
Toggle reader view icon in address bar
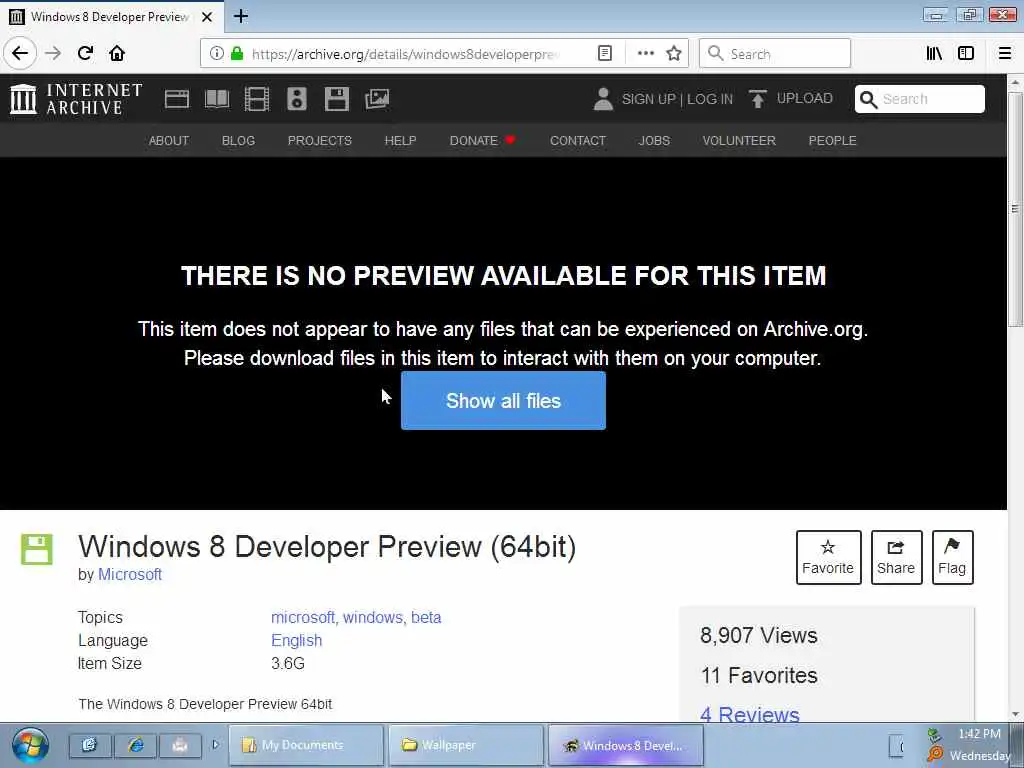[605, 54]
